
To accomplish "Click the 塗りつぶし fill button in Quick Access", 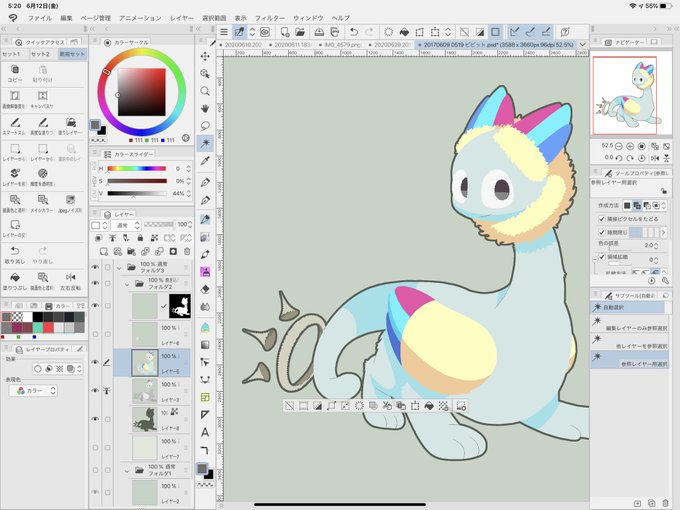I will (x=15, y=281).
